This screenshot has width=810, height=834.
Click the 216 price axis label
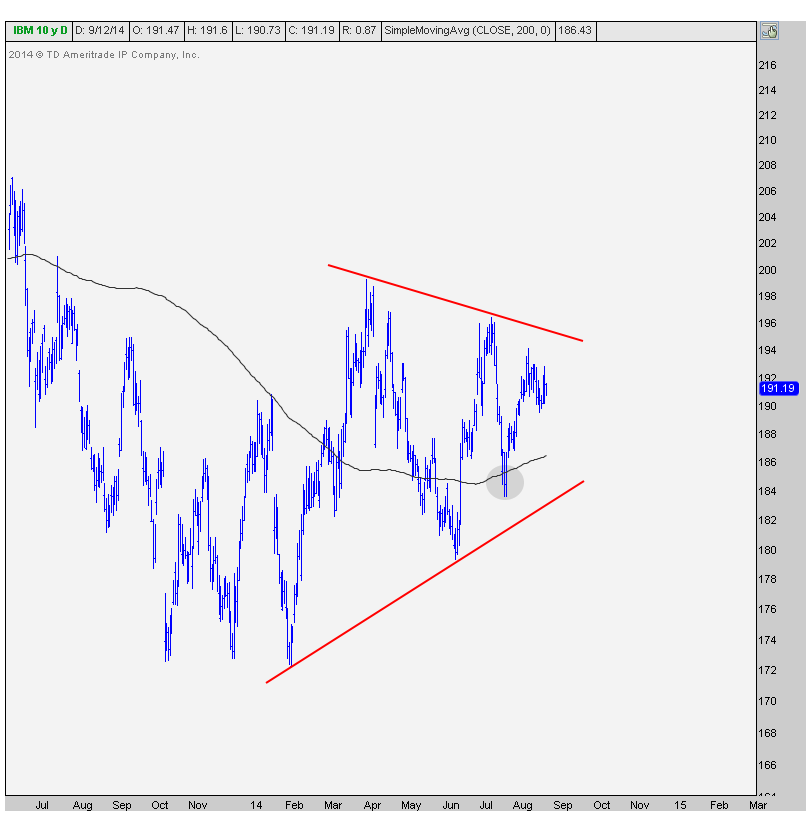pos(767,65)
